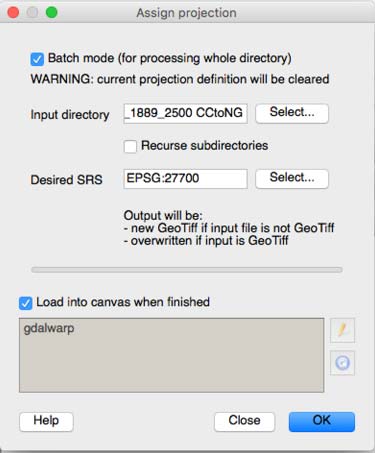
Task: Click the green zoom window button
Action: 52,13
